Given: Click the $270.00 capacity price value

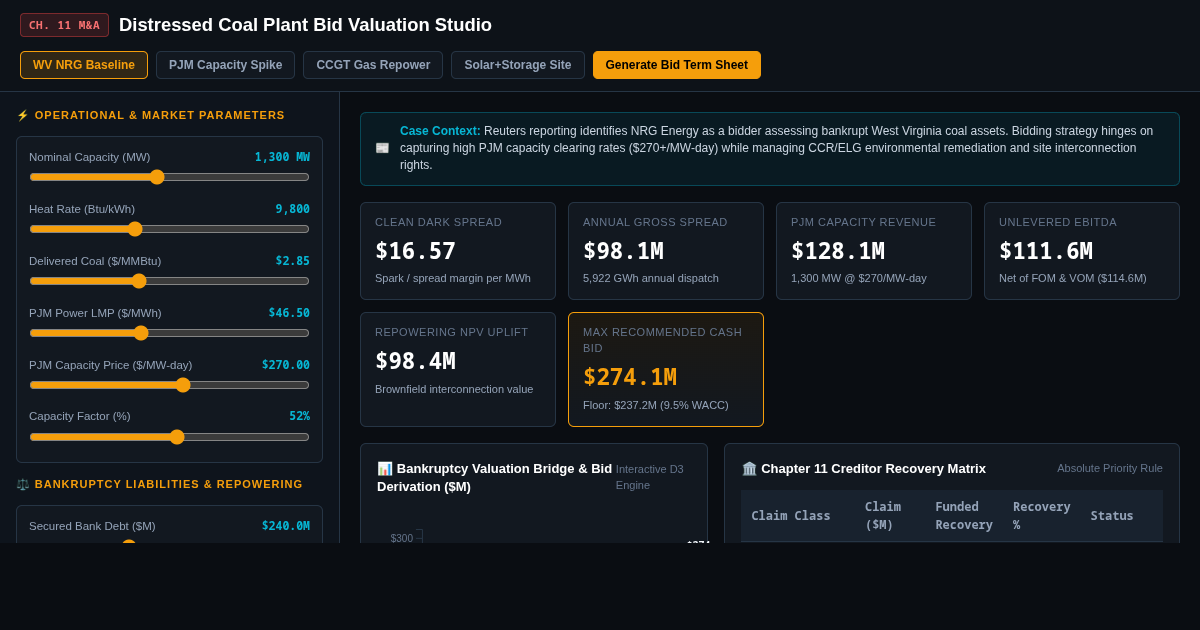Looking at the screenshot, I should point(286,365).
